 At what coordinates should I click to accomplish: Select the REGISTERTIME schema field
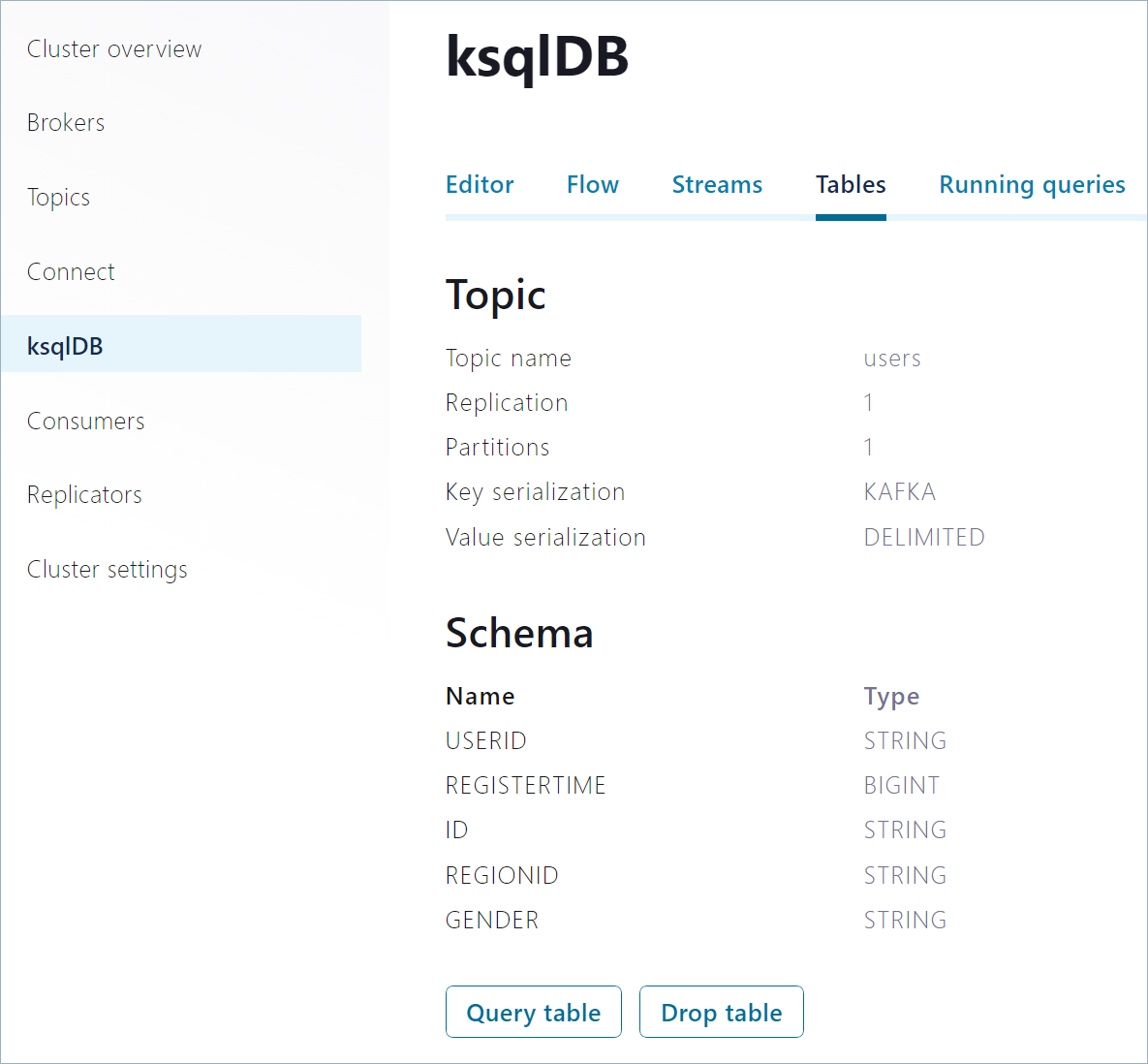pos(525,786)
